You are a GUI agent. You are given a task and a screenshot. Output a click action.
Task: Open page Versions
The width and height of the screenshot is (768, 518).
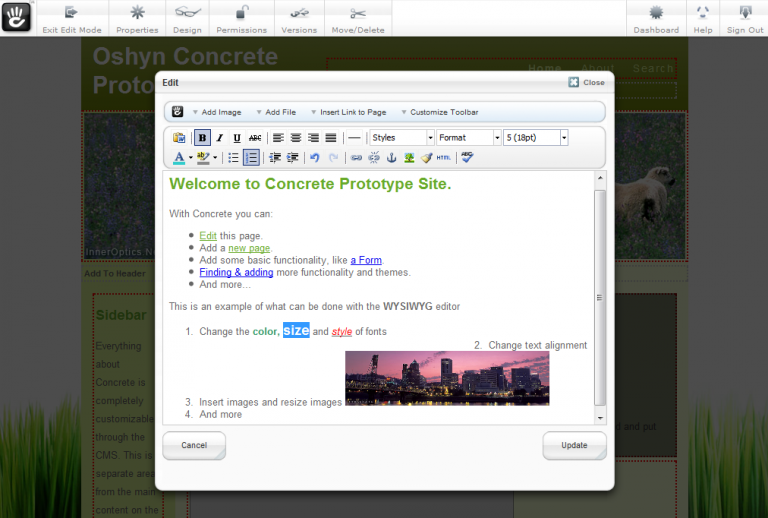click(x=299, y=19)
